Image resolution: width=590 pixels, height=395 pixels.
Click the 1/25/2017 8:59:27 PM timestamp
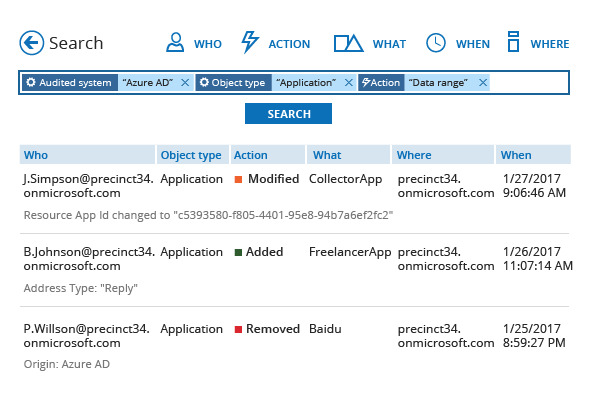tap(534, 336)
